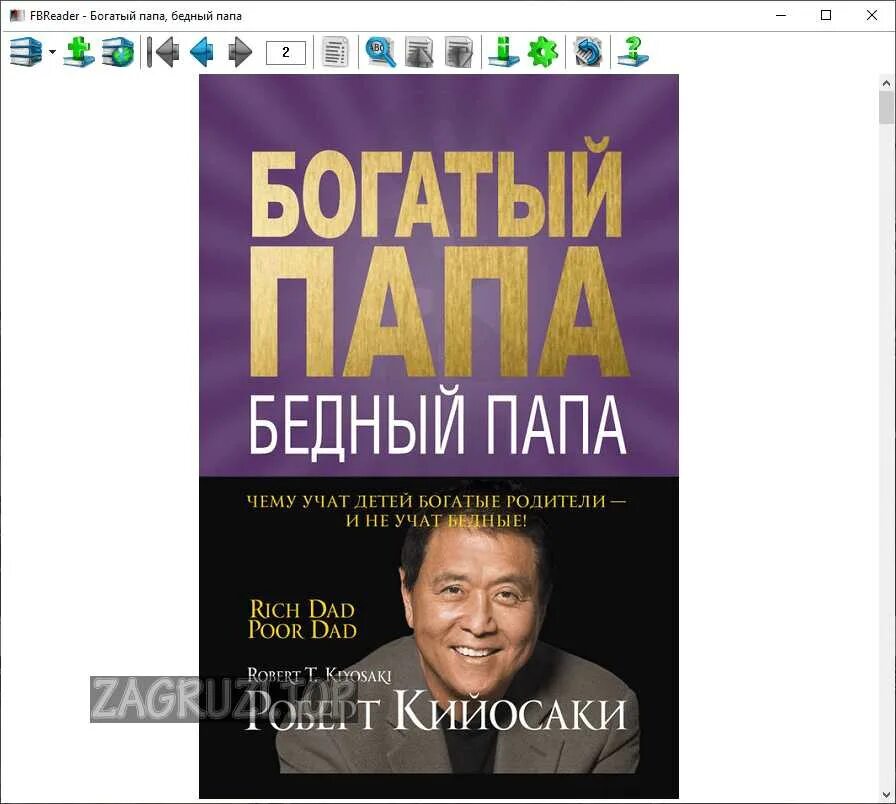The image size is (896, 804).
Task: Show book information
Action: (x=503, y=52)
